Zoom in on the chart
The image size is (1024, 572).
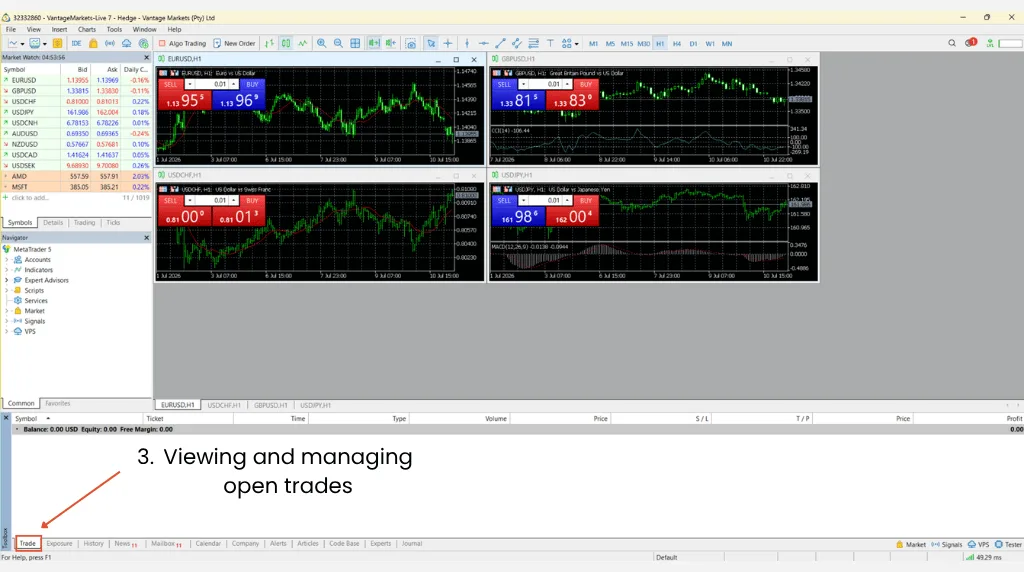[321, 44]
